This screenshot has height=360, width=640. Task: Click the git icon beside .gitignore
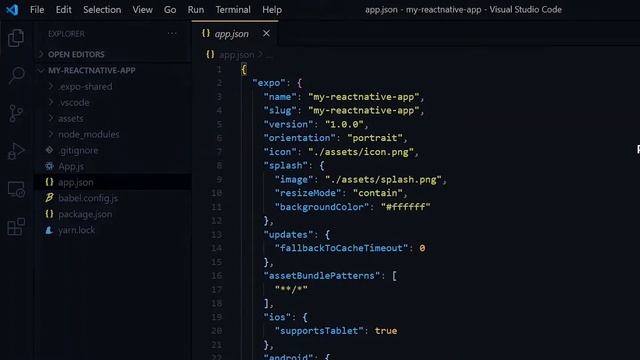[x=49, y=150]
